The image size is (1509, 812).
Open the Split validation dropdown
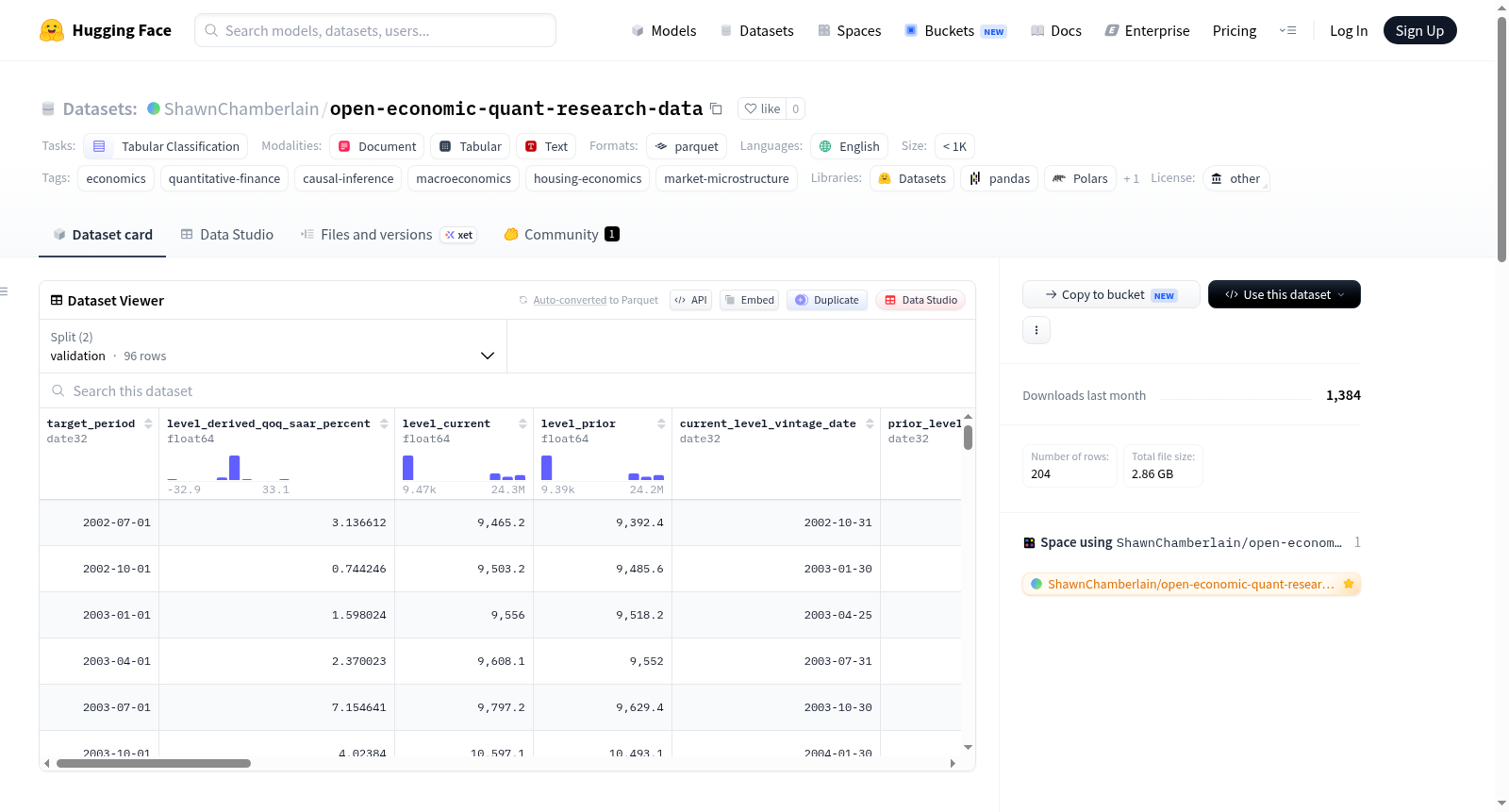pyautogui.click(x=273, y=346)
